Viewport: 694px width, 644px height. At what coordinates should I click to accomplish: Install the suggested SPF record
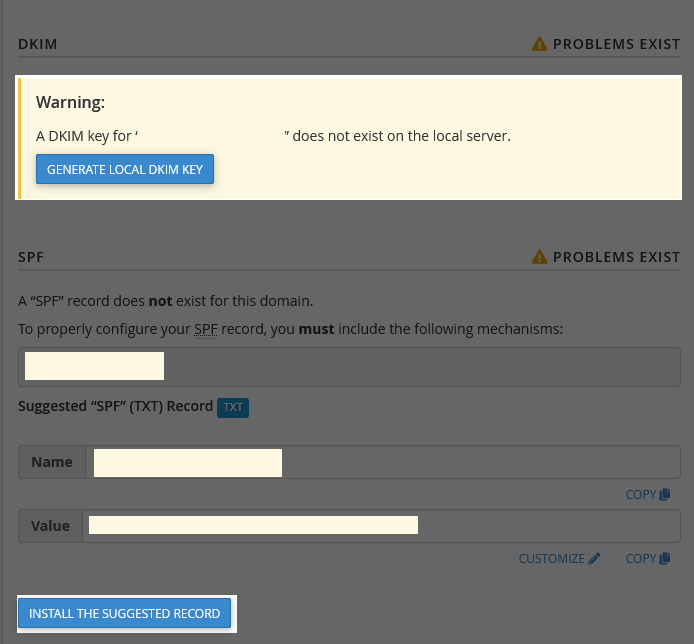click(125, 613)
